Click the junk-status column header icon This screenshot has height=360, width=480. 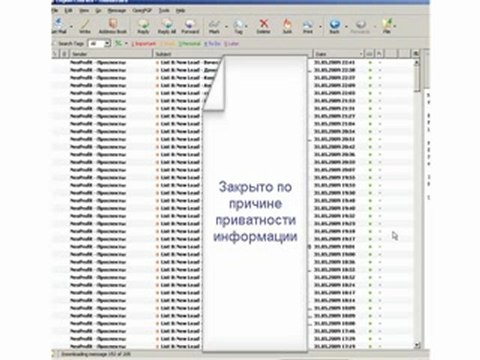click(x=380, y=54)
